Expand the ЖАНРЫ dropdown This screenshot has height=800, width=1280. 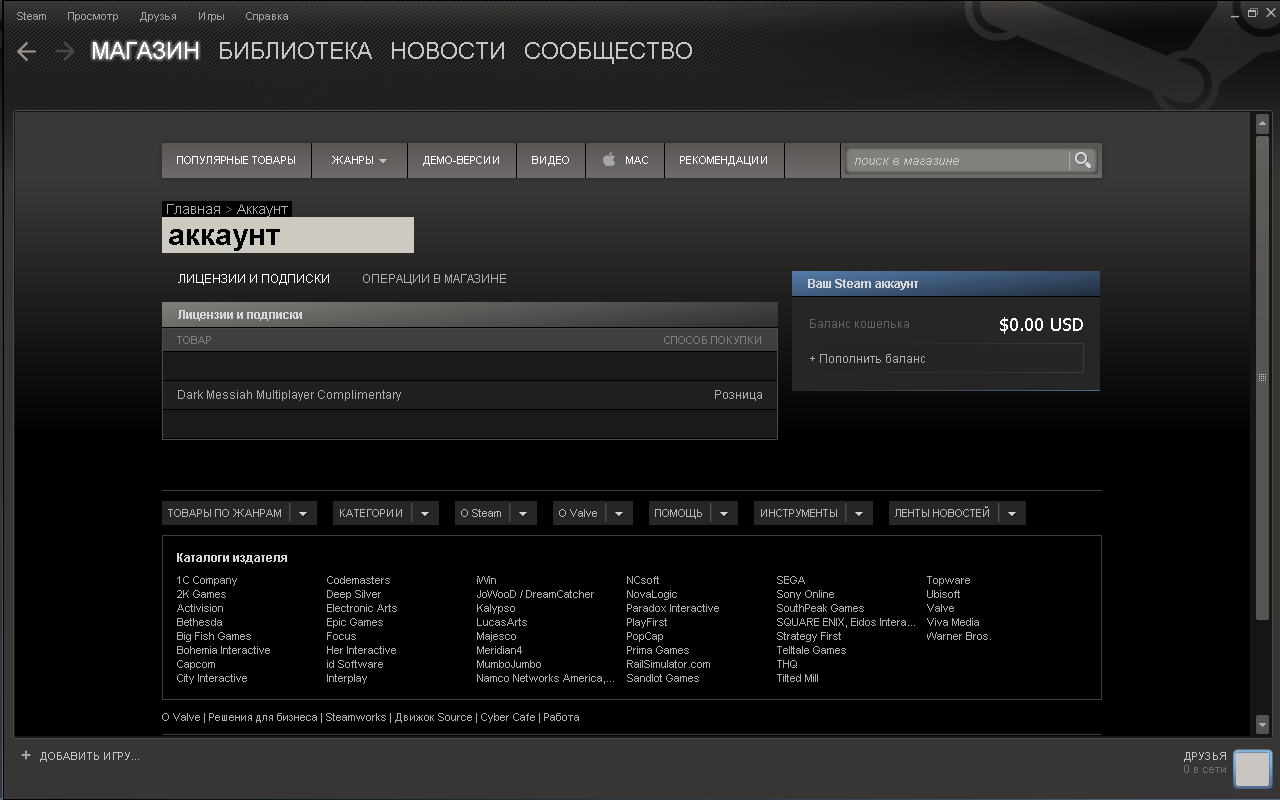point(359,160)
